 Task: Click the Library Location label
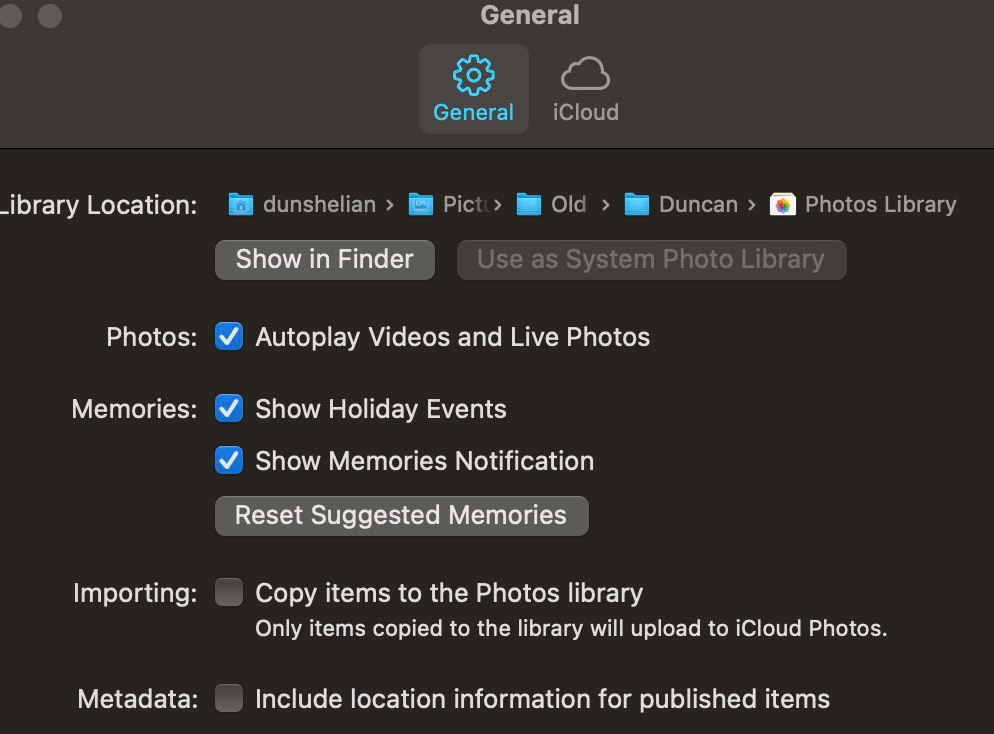[98, 205]
